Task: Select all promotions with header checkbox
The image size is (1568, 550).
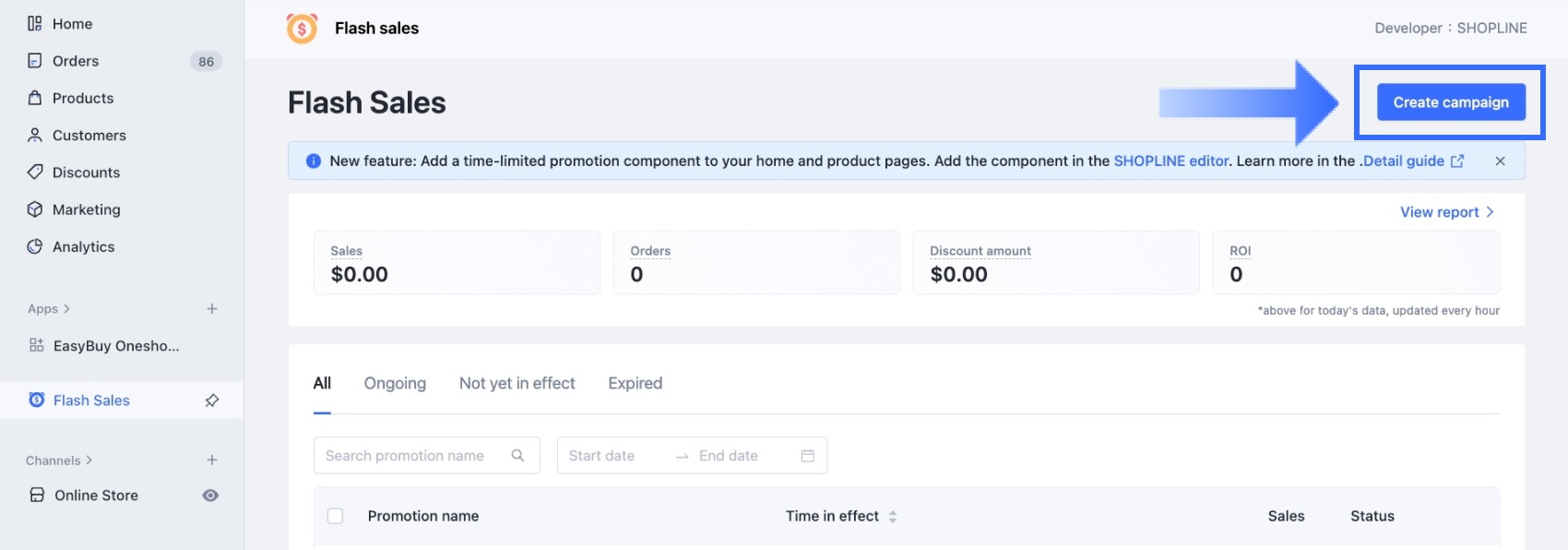Action: click(335, 516)
